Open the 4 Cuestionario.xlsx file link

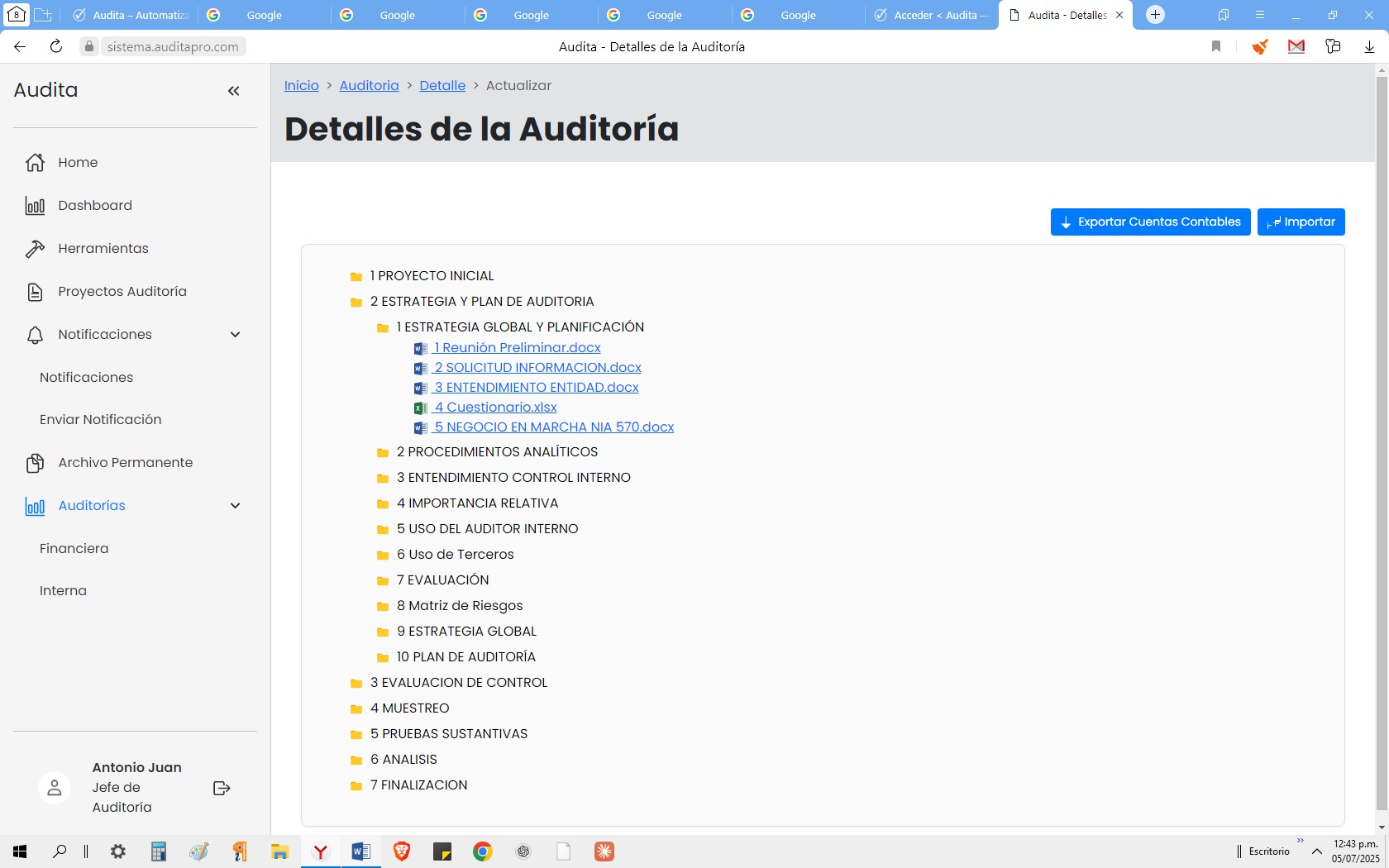click(x=495, y=408)
